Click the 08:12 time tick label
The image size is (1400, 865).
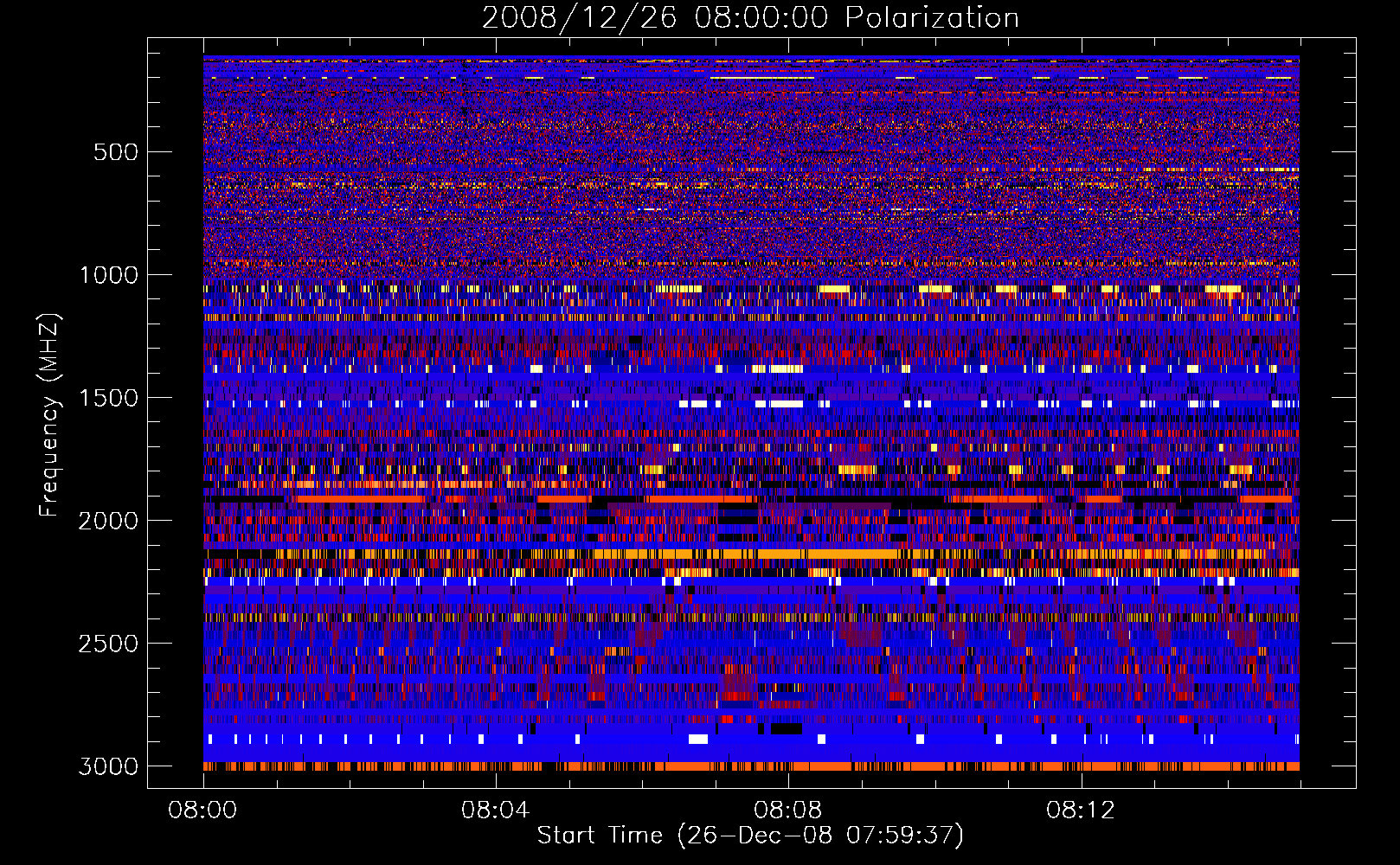(1080, 811)
